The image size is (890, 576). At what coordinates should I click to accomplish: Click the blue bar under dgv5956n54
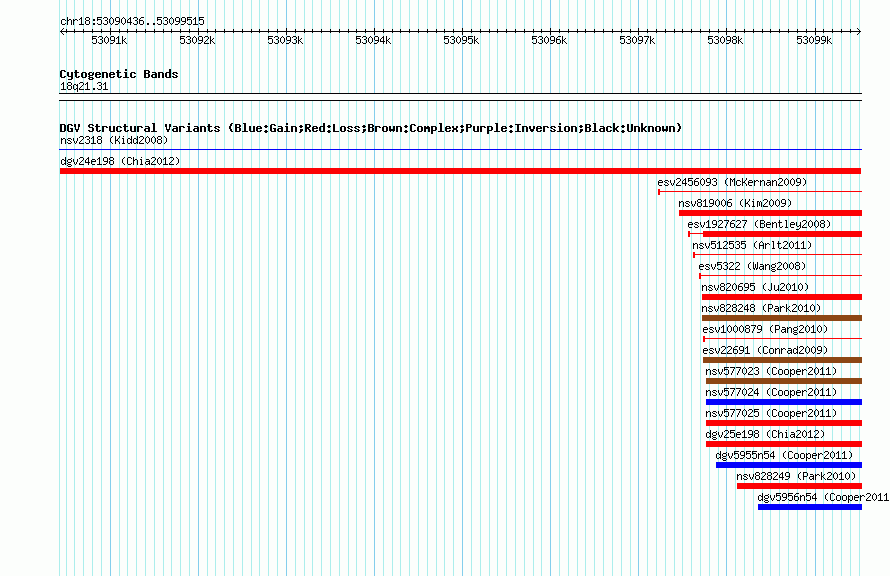point(810,507)
